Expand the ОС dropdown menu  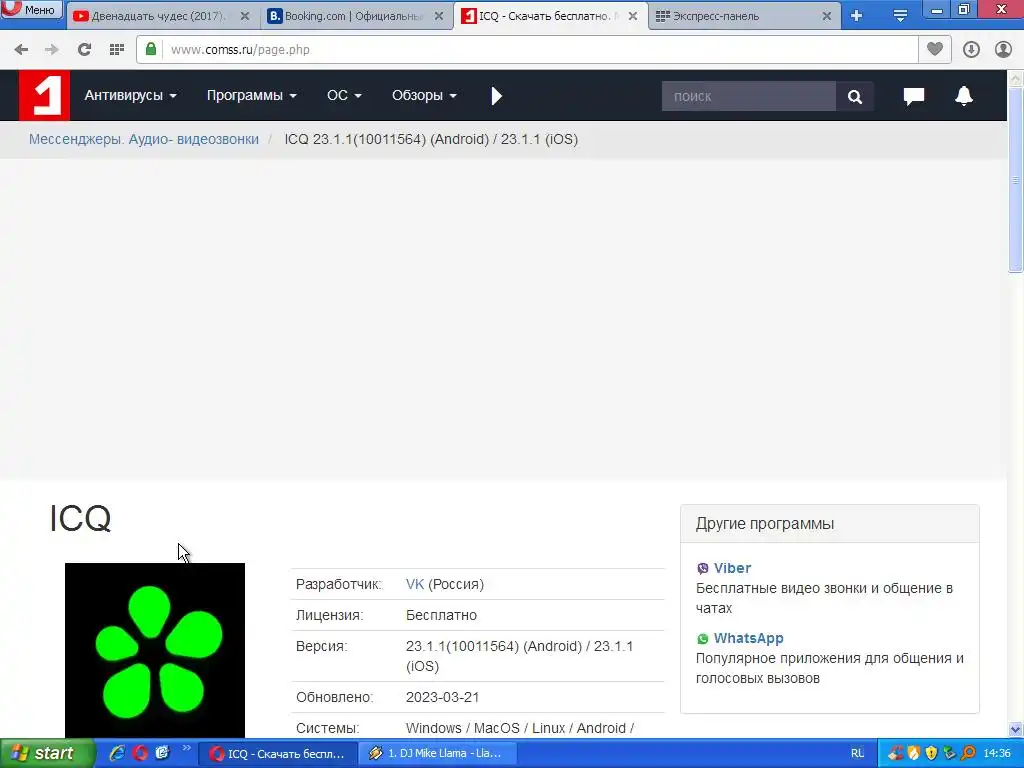point(344,95)
